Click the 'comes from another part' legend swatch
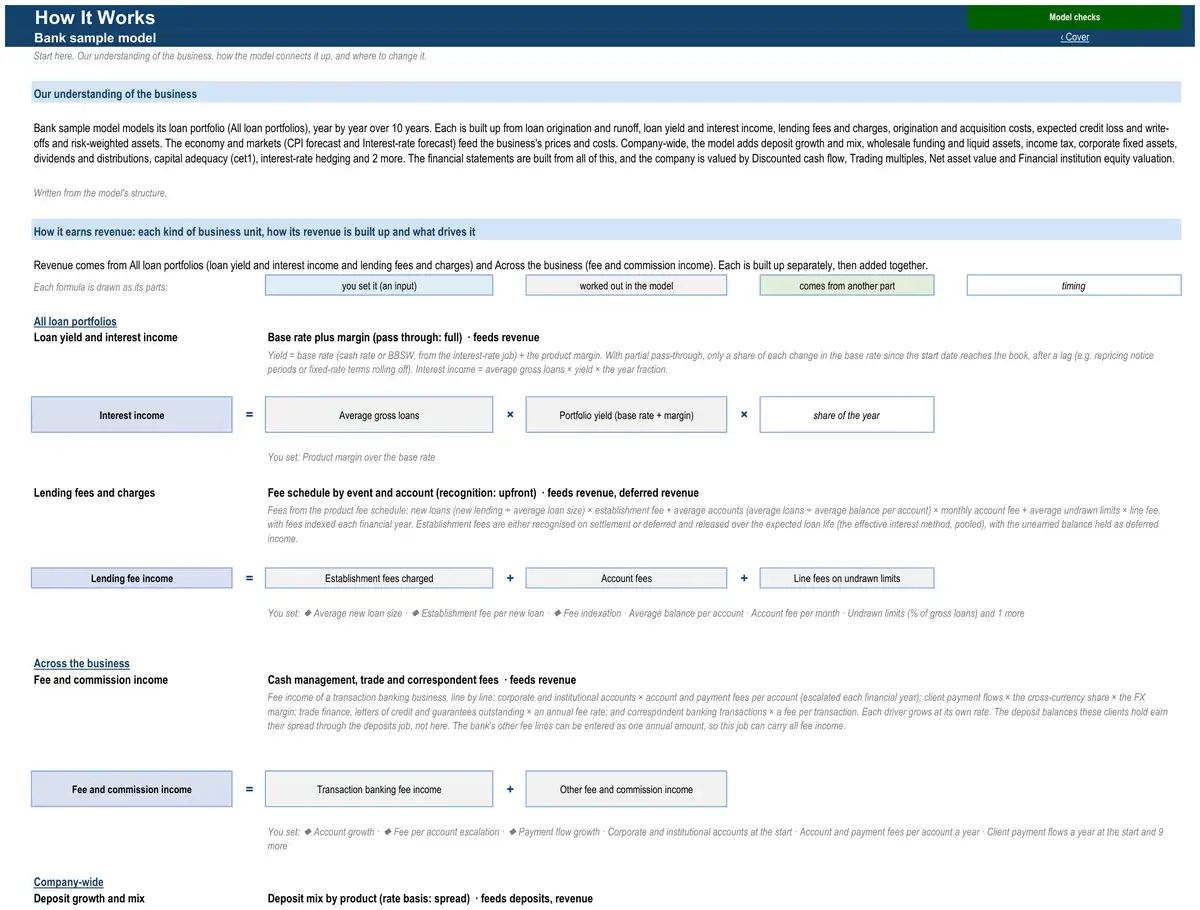Viewport: 1200px width, 910px height. 847,286
